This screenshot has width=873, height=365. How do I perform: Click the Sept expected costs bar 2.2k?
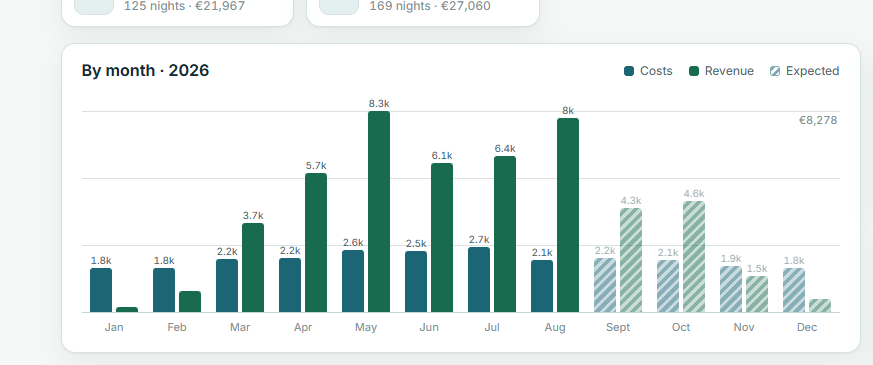pos(605,285)
